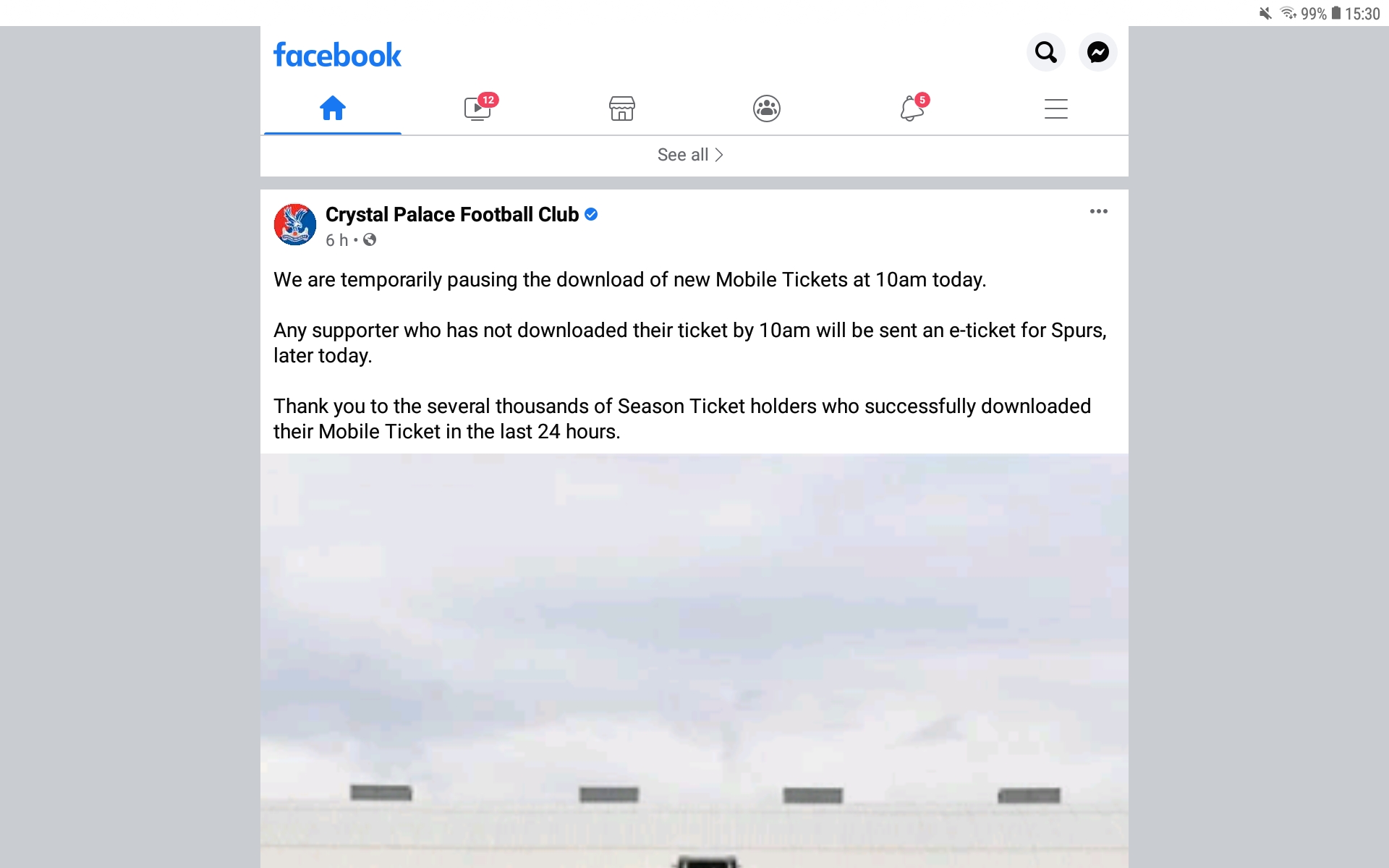Go to Home feed tab

point(333,109)
